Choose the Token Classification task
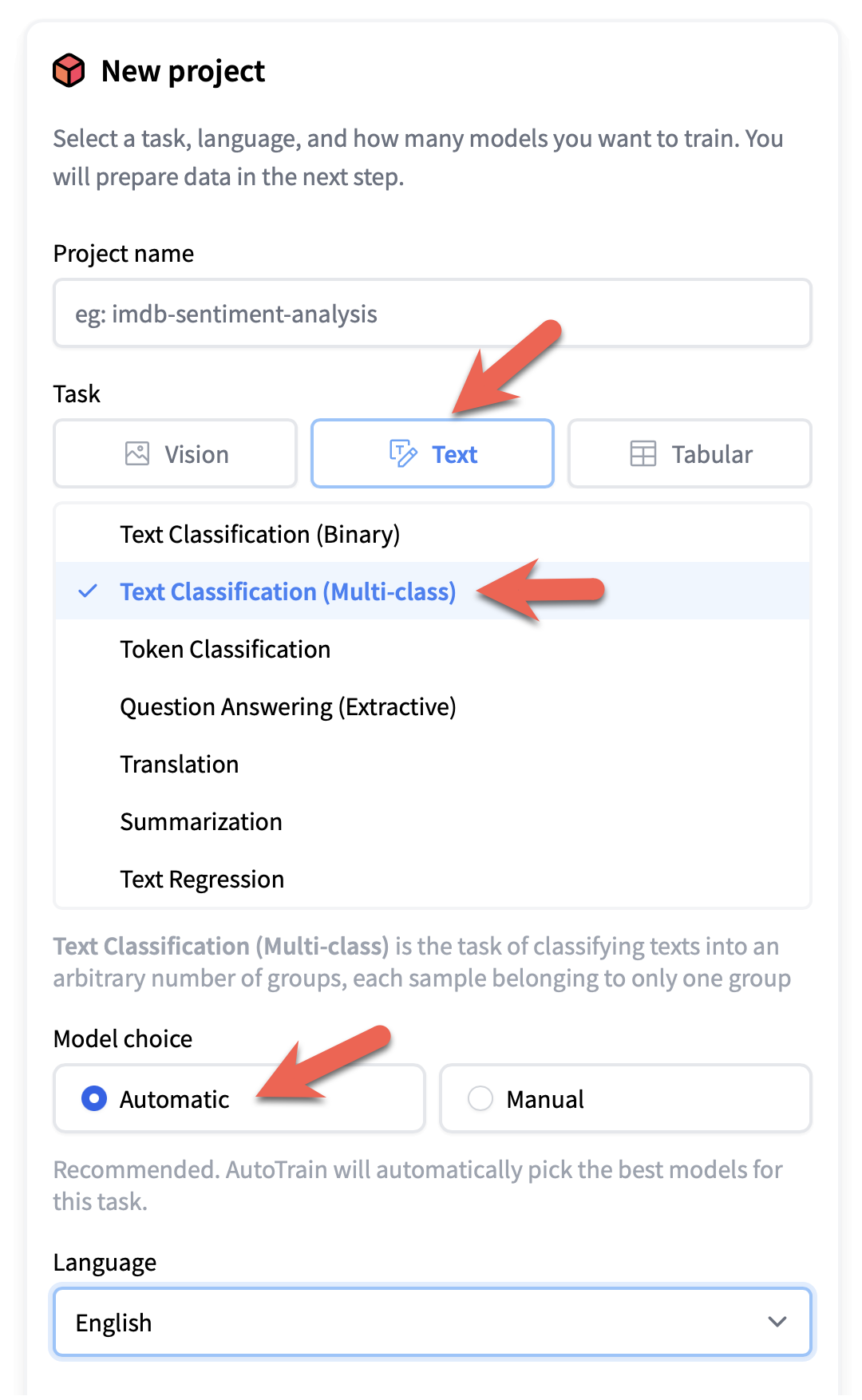The image size is (862, 1400). click(x=225, y=649)
